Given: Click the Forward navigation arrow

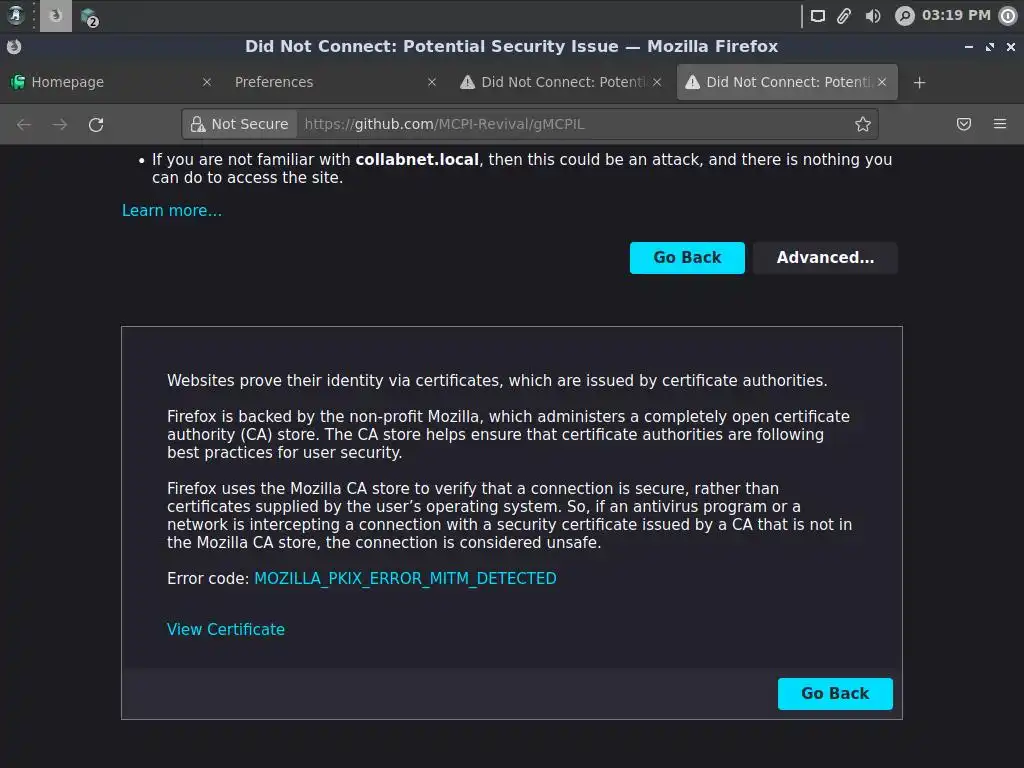Looking at the screenshot, I should click(x=60, y=124).
